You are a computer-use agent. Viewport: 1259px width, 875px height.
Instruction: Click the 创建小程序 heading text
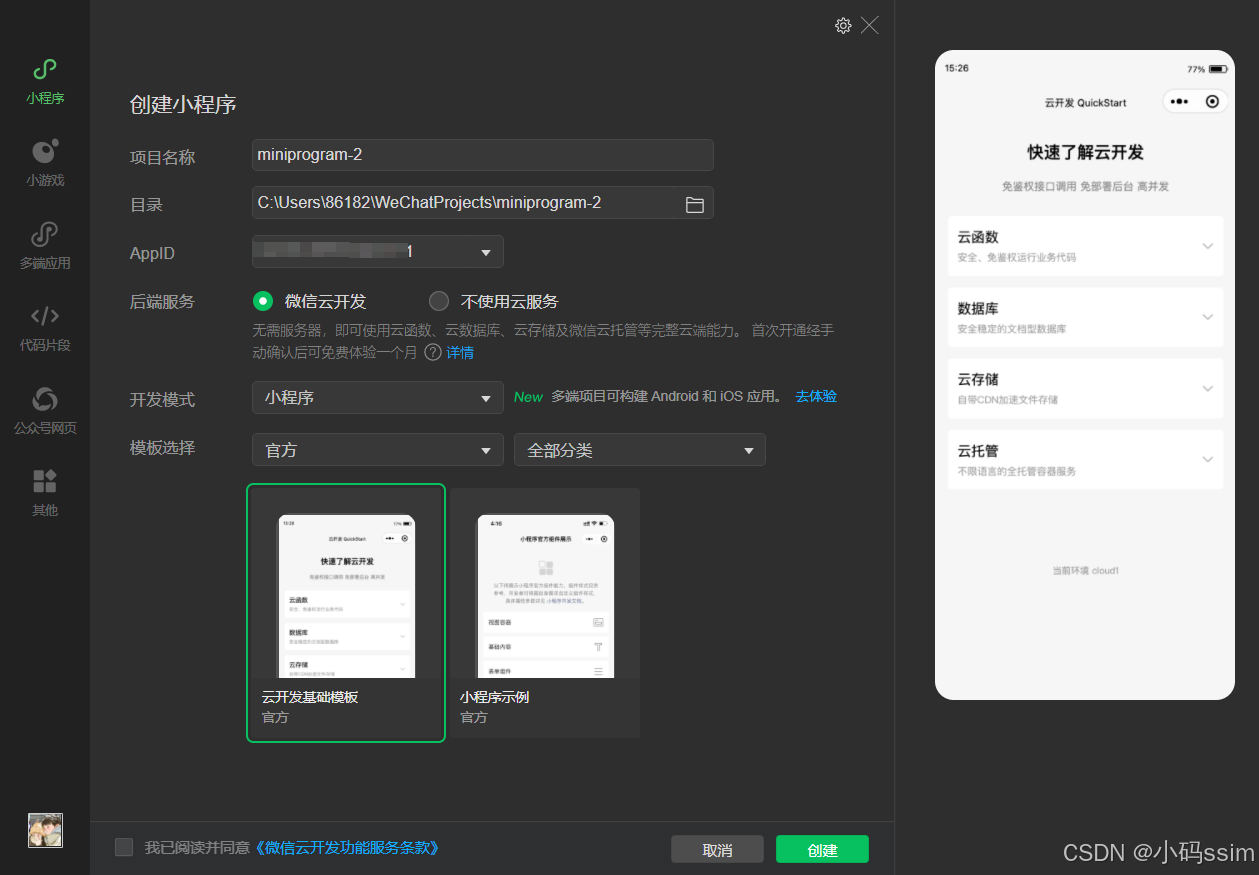click(183, 105)
